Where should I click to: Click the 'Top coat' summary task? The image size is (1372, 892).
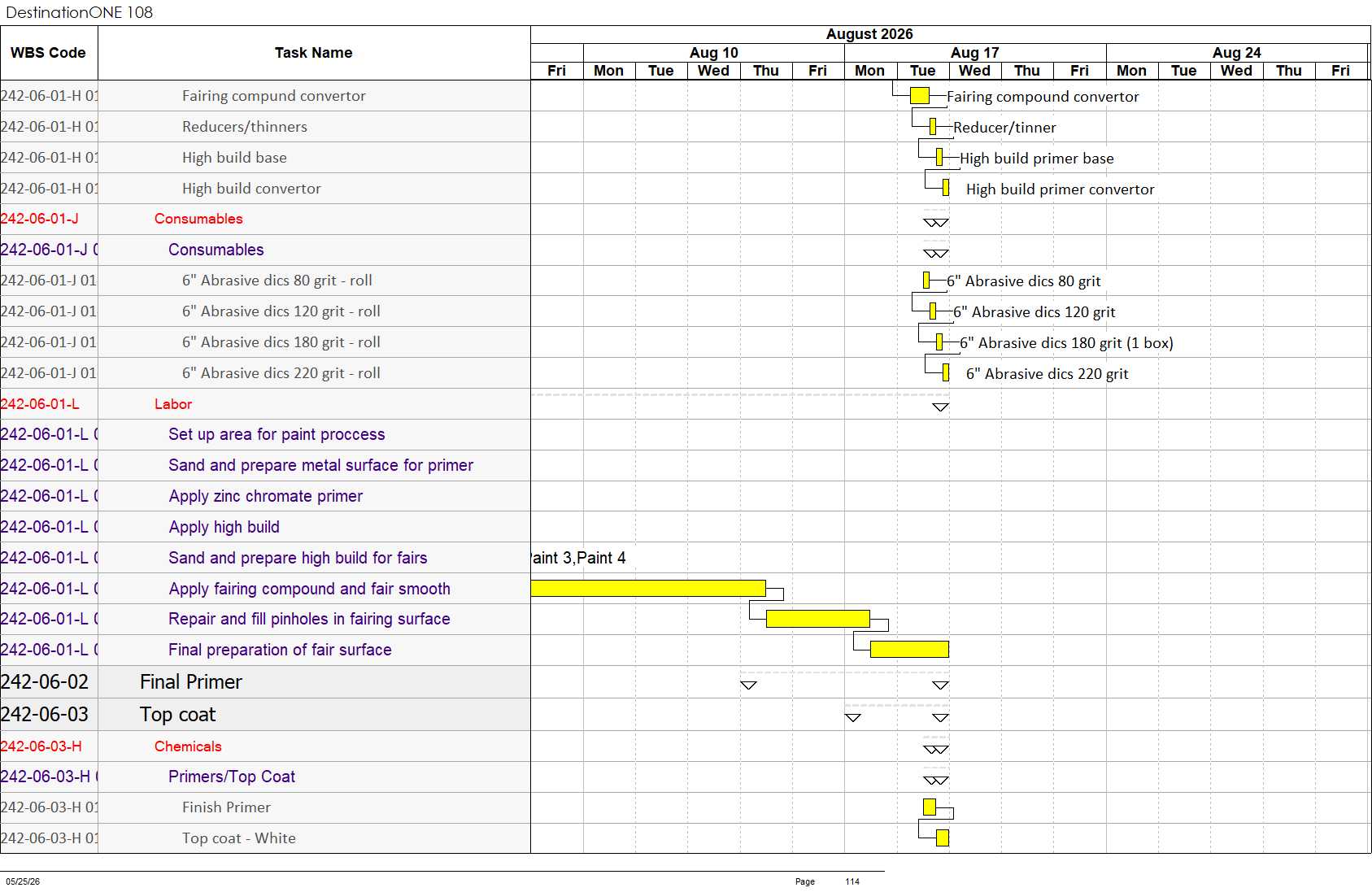[x=177, y=715]
